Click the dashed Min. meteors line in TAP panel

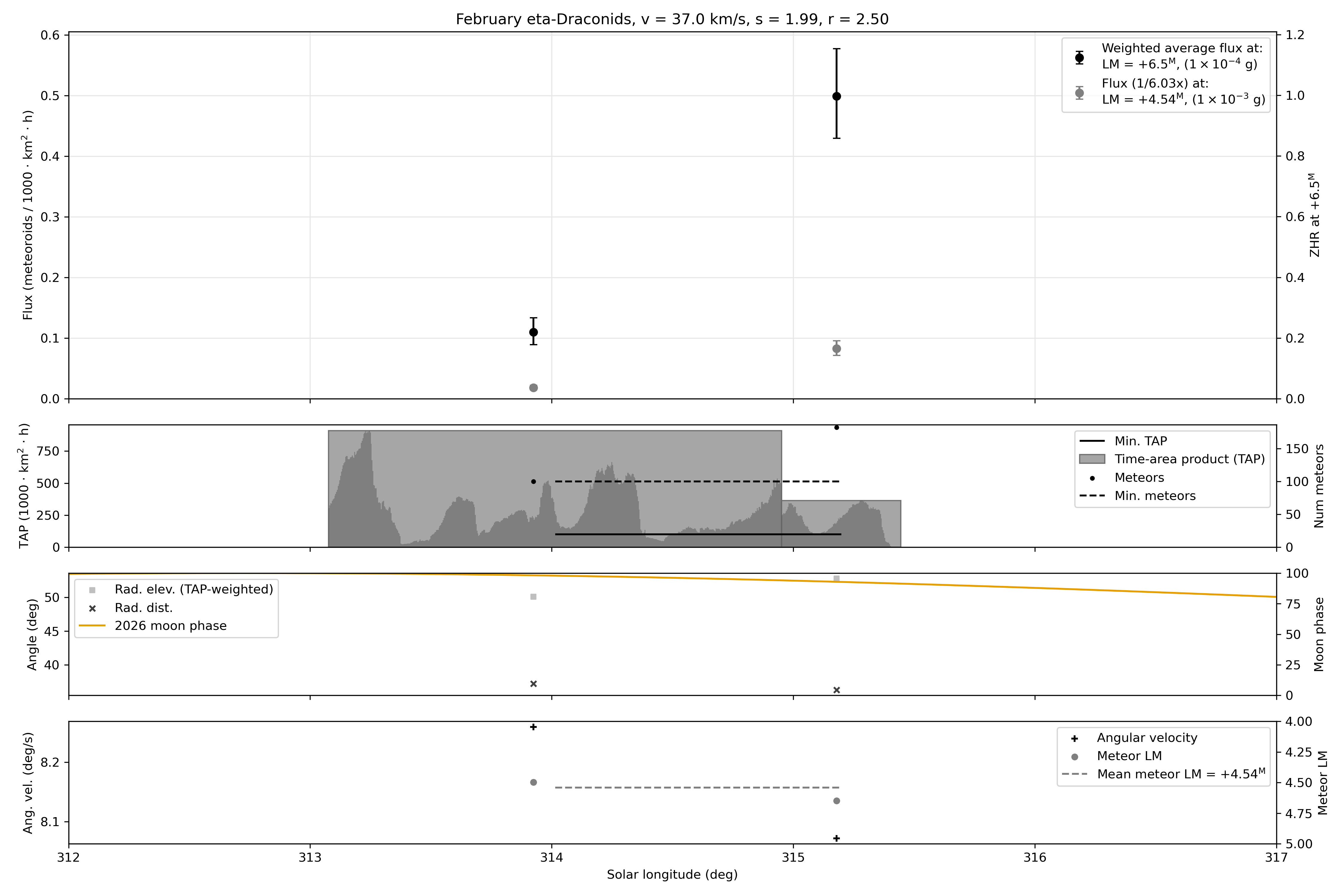697,481
